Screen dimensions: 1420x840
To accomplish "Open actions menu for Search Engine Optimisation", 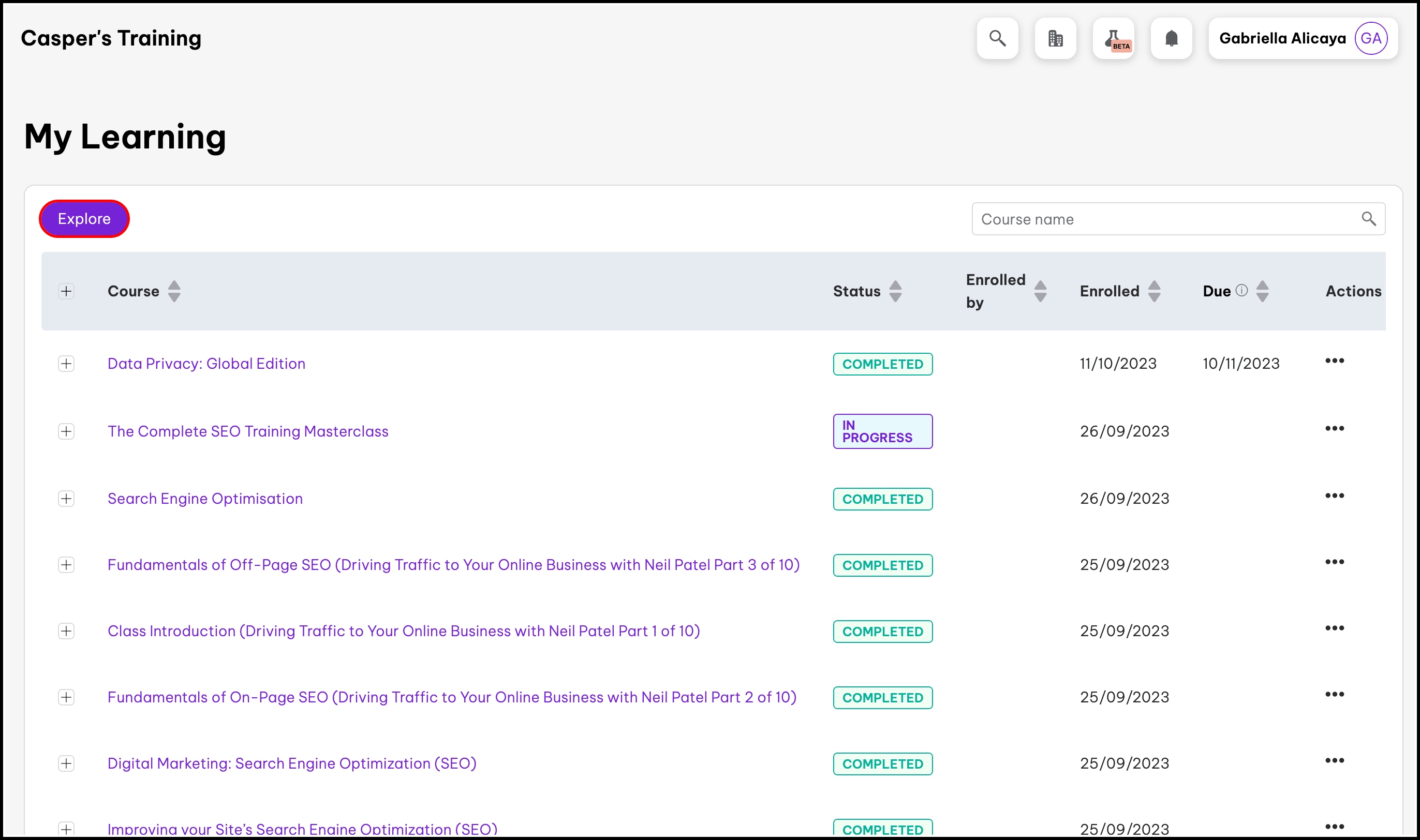I will [1335, 496].
